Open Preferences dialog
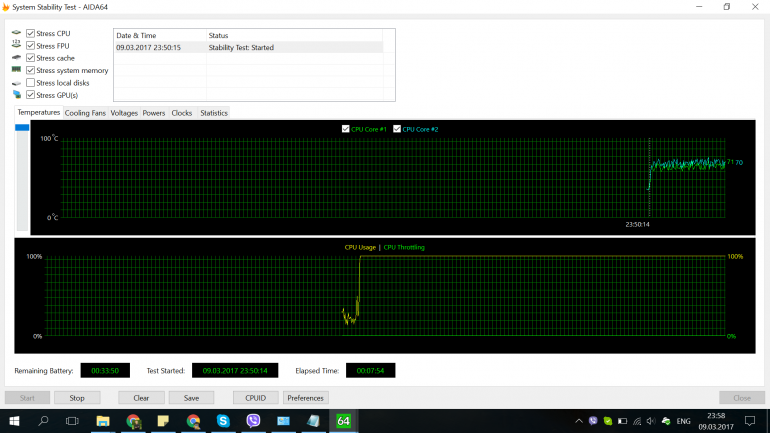770x433 pixels. point(305,398)
